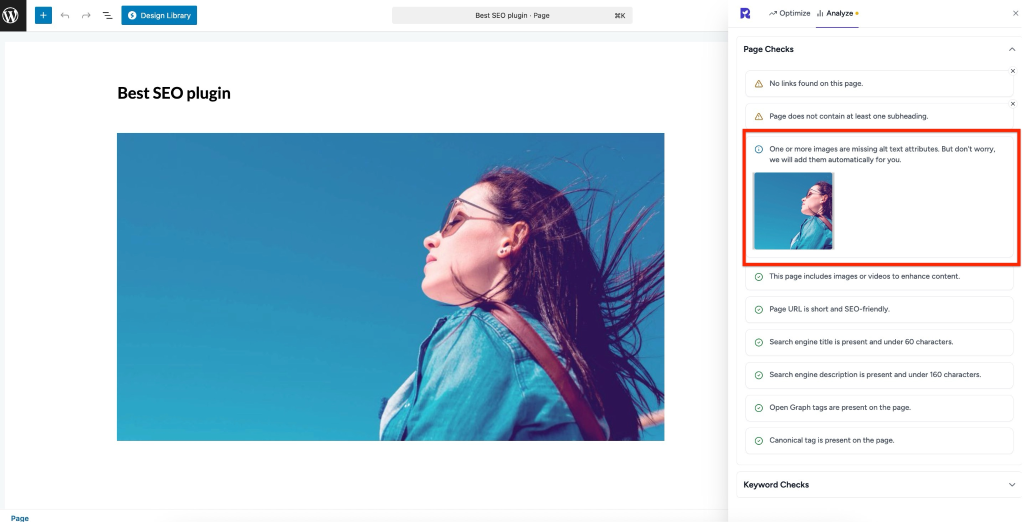
Task: Click the WordPress logo icon
Action: pyautogui.click(x=13, y=15)
